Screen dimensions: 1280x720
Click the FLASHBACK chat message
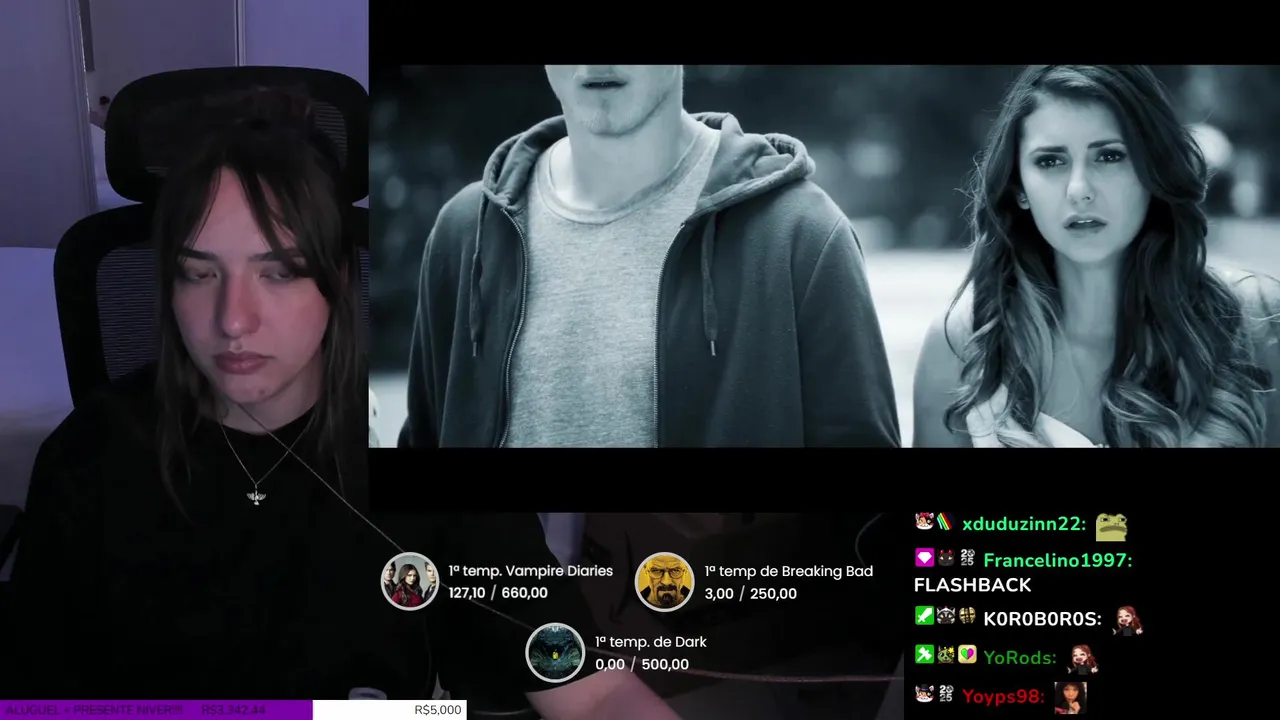(972, 585)
